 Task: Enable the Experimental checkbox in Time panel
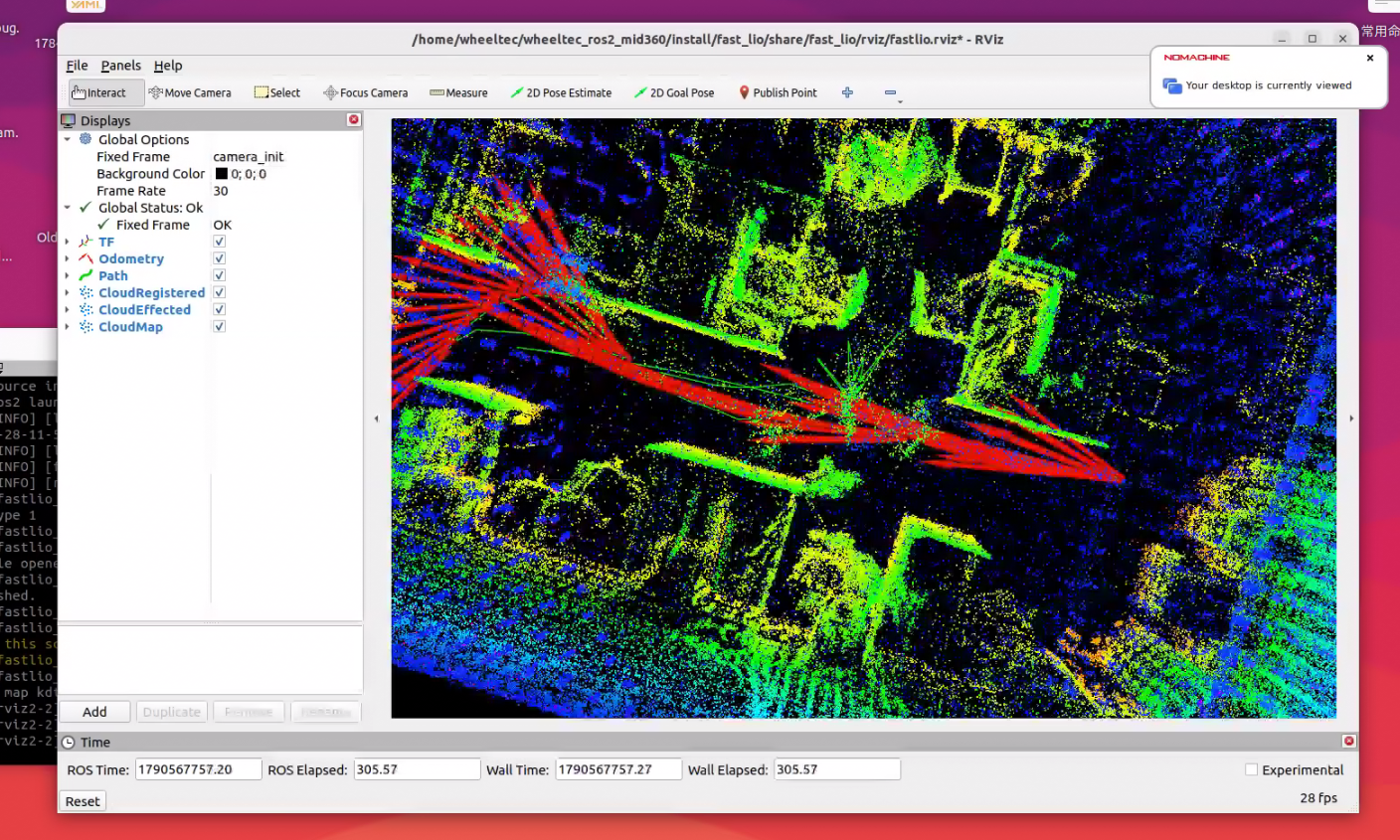(1252, 769)
